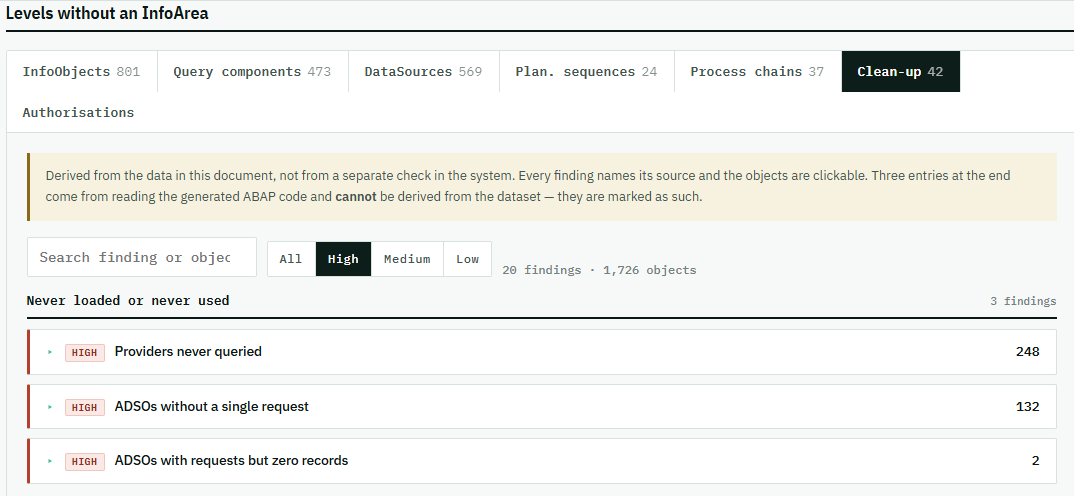Show All severity findings

point(291,259)
